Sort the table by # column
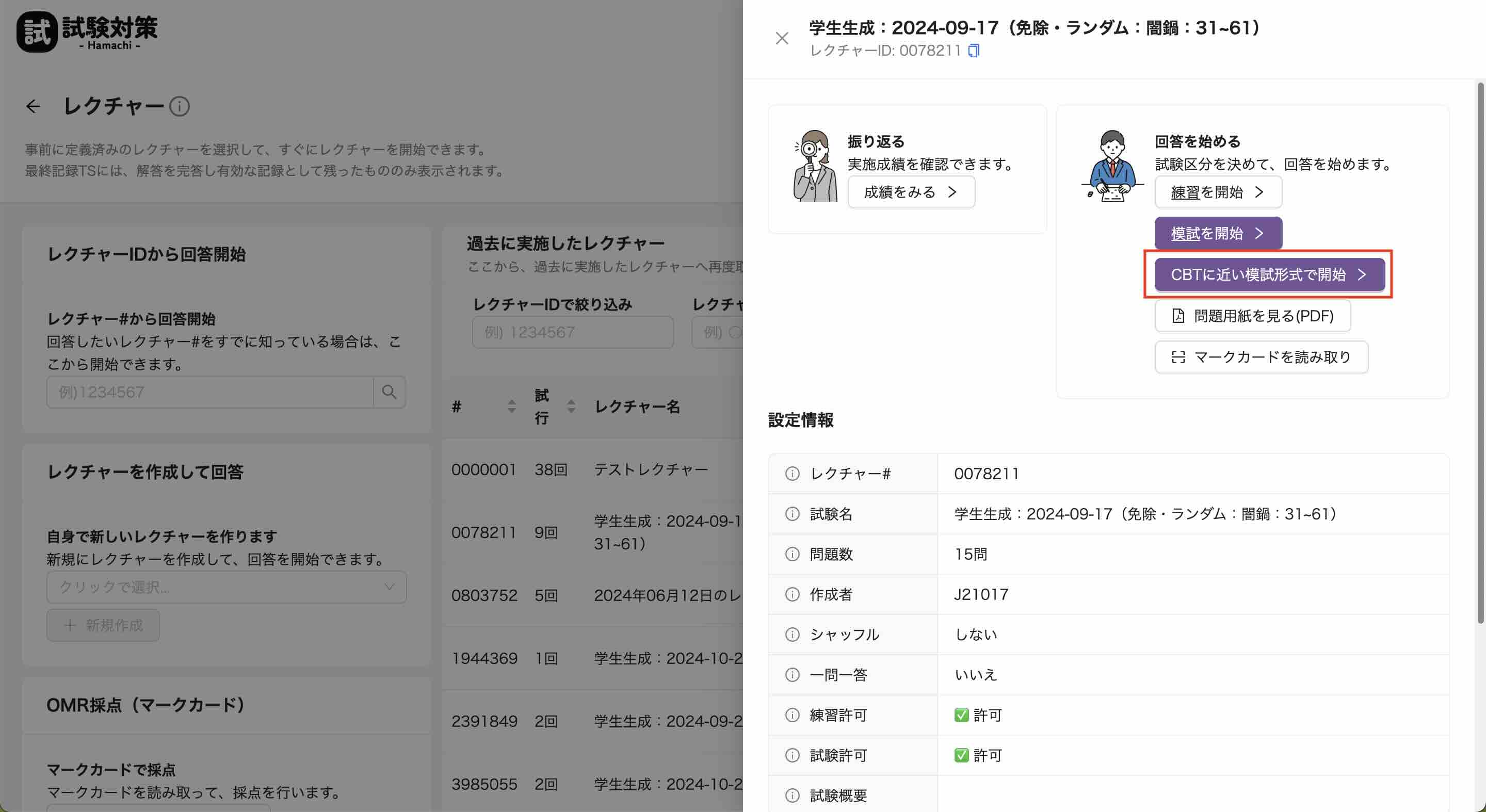 [x=511, y=407]
